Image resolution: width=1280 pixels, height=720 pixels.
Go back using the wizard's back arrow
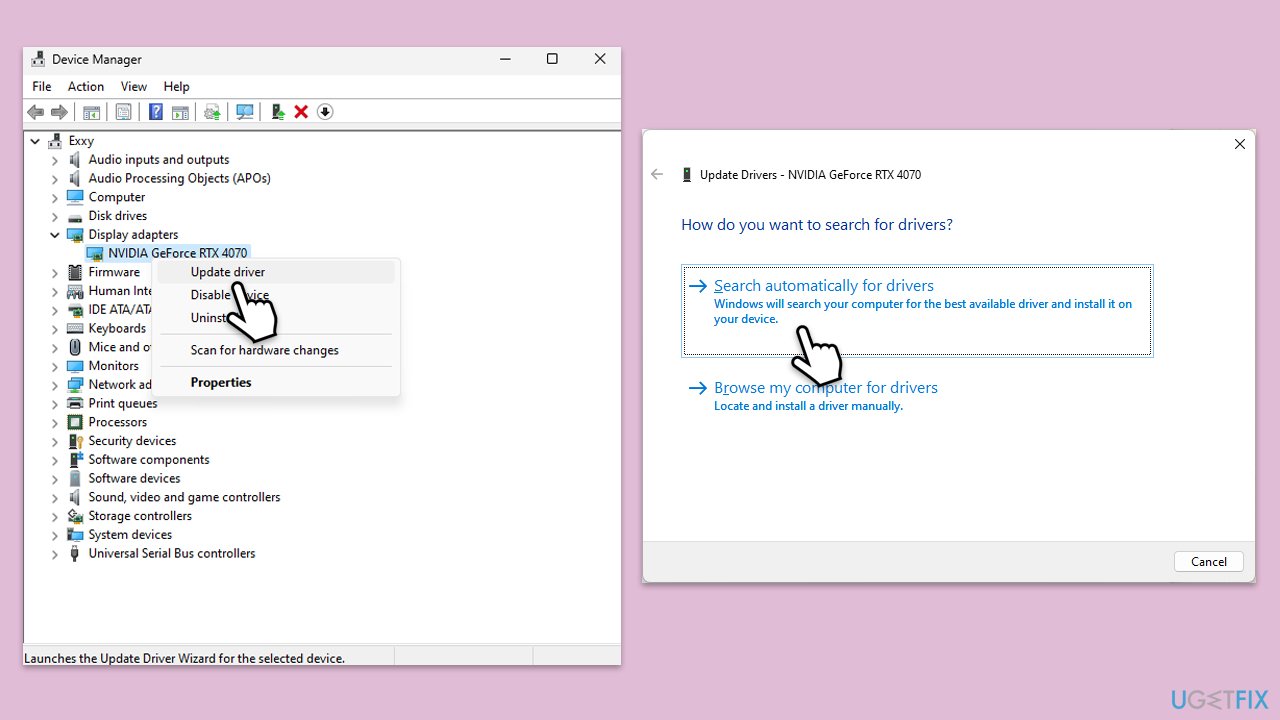(x=657, y=174)
